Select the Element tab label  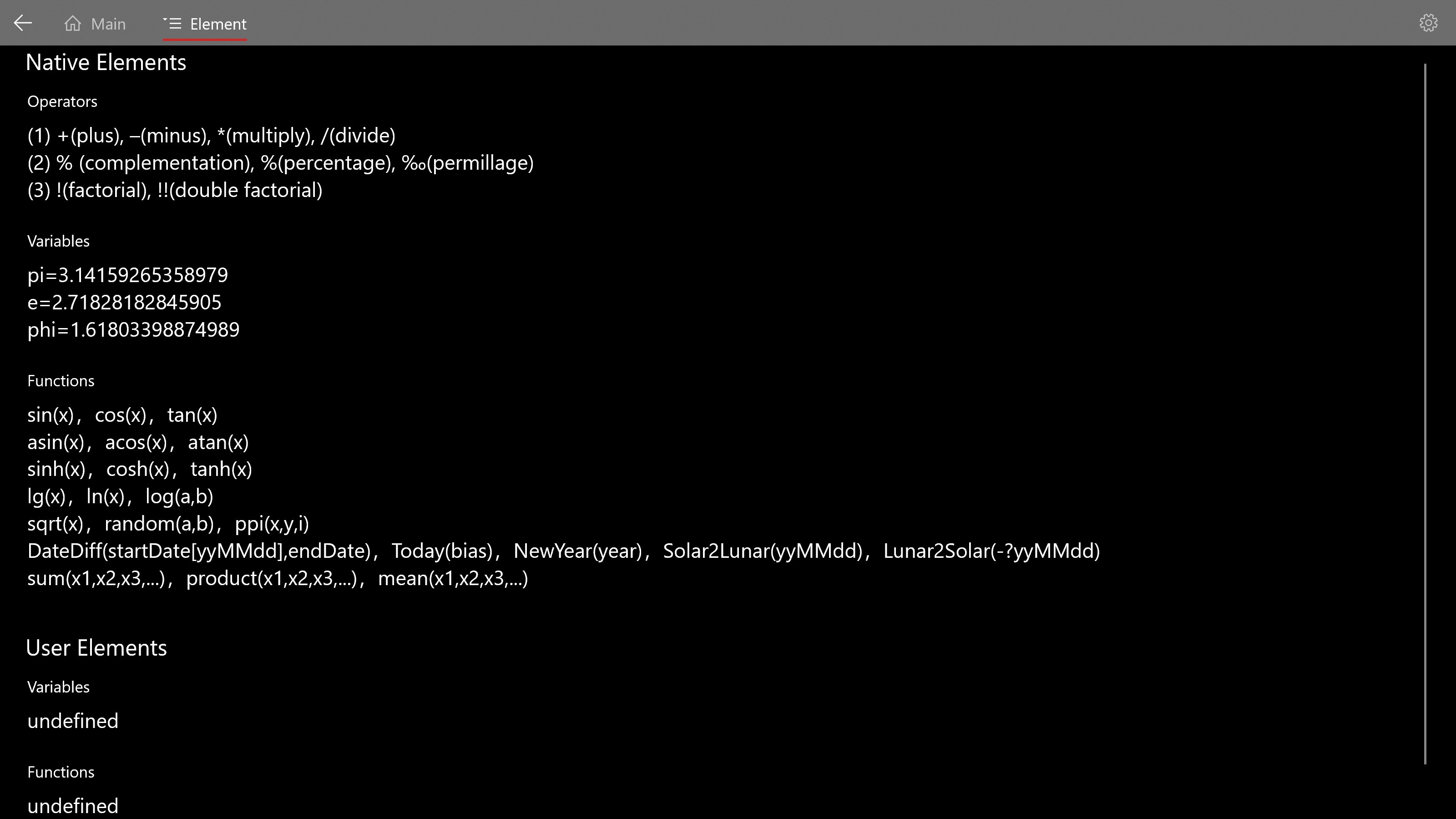click(217, 24)
